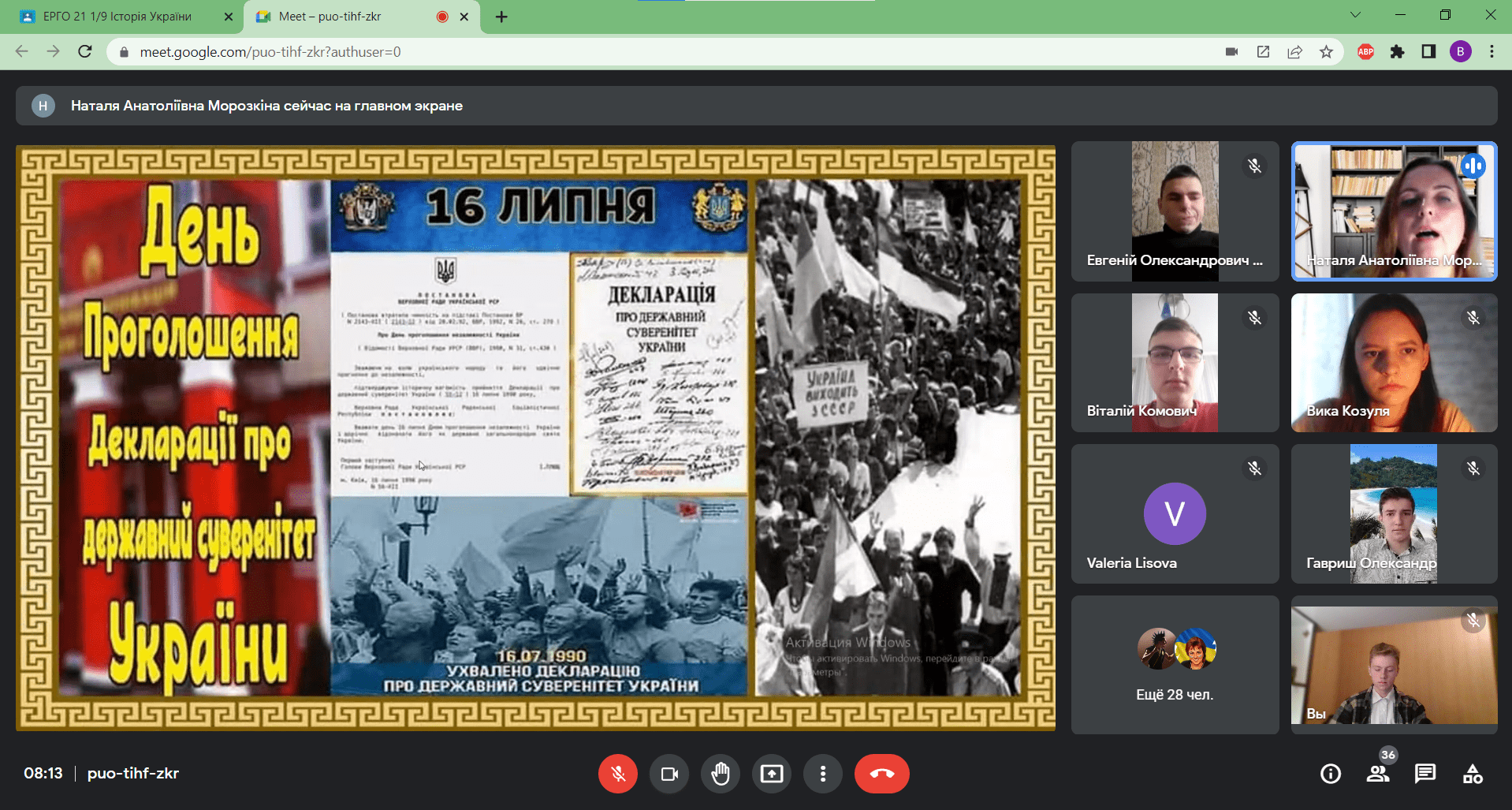Raise hand in the meeting

[x=721, y=774]
